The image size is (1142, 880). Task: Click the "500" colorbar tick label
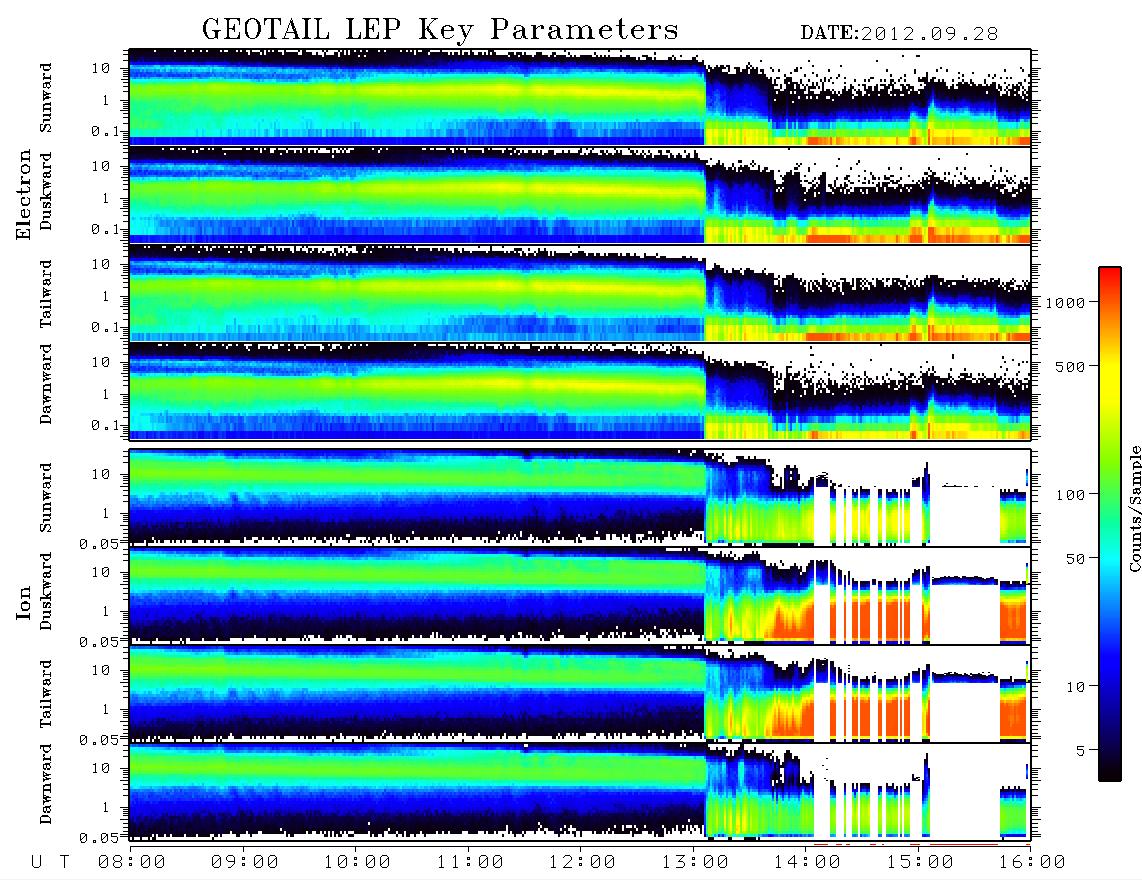point(1070,366)
